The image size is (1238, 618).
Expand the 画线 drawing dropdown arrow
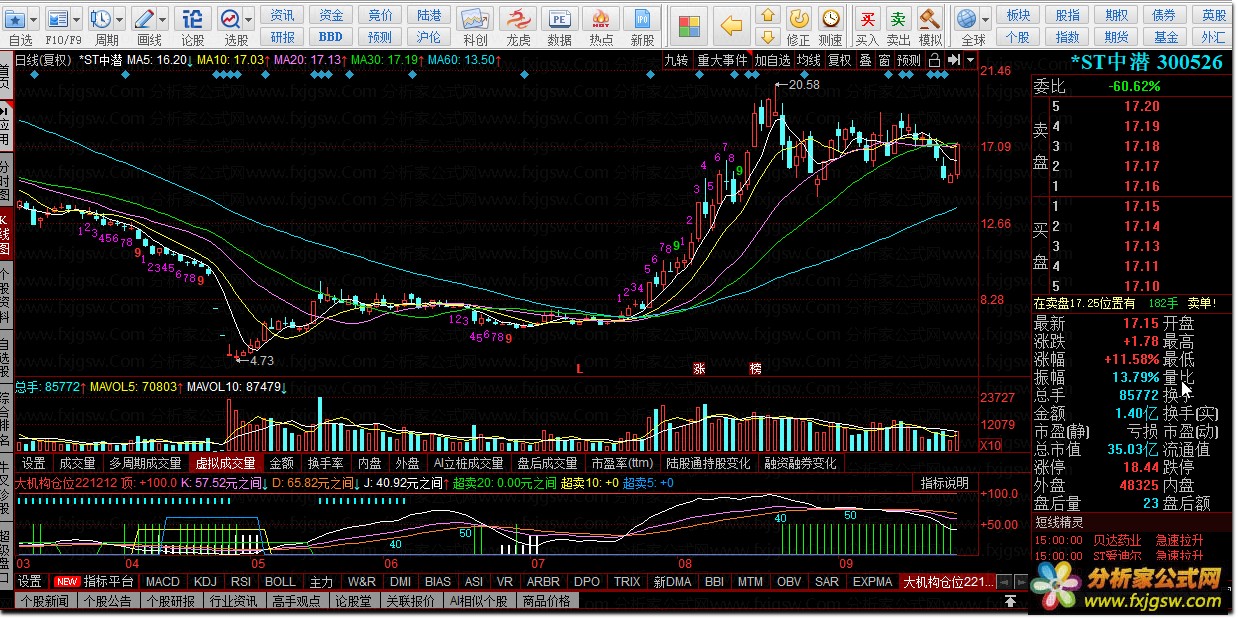[163, 19]
